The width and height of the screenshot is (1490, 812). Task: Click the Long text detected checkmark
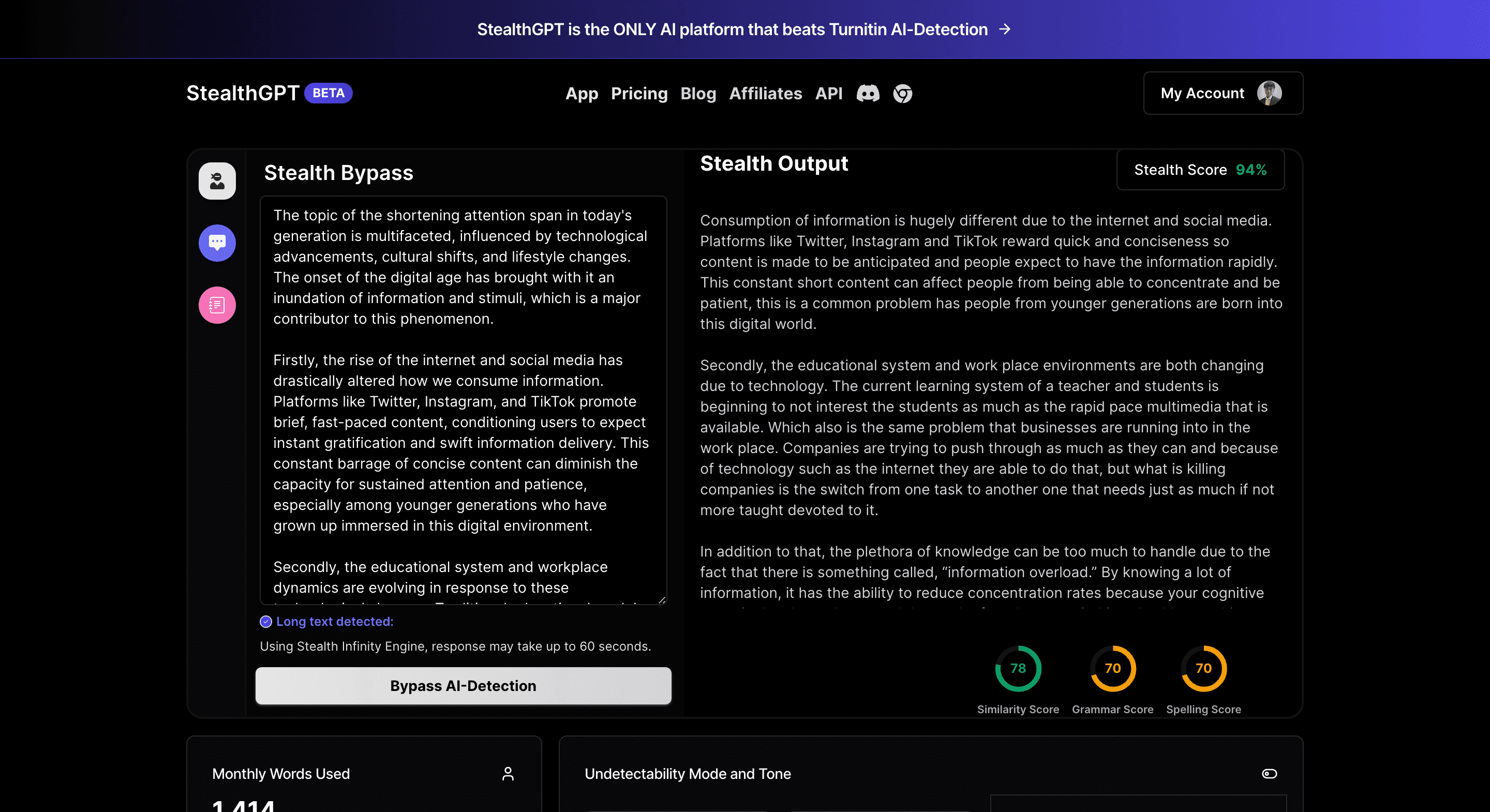tap(265, 622)
